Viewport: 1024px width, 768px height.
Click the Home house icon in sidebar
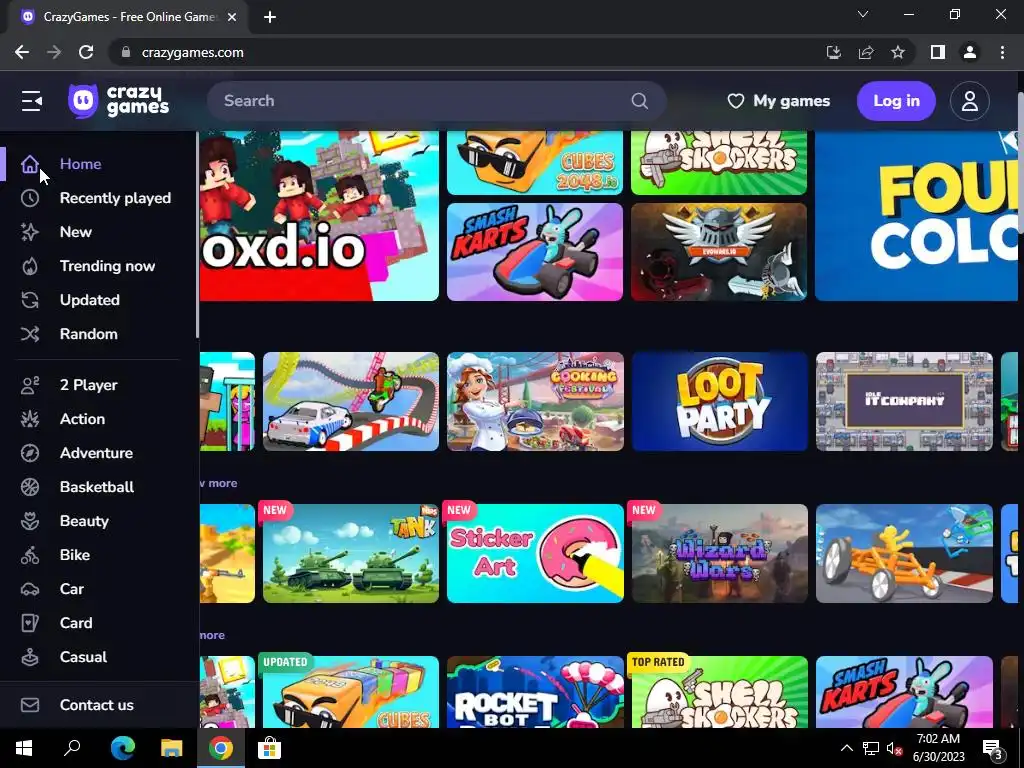30,164
